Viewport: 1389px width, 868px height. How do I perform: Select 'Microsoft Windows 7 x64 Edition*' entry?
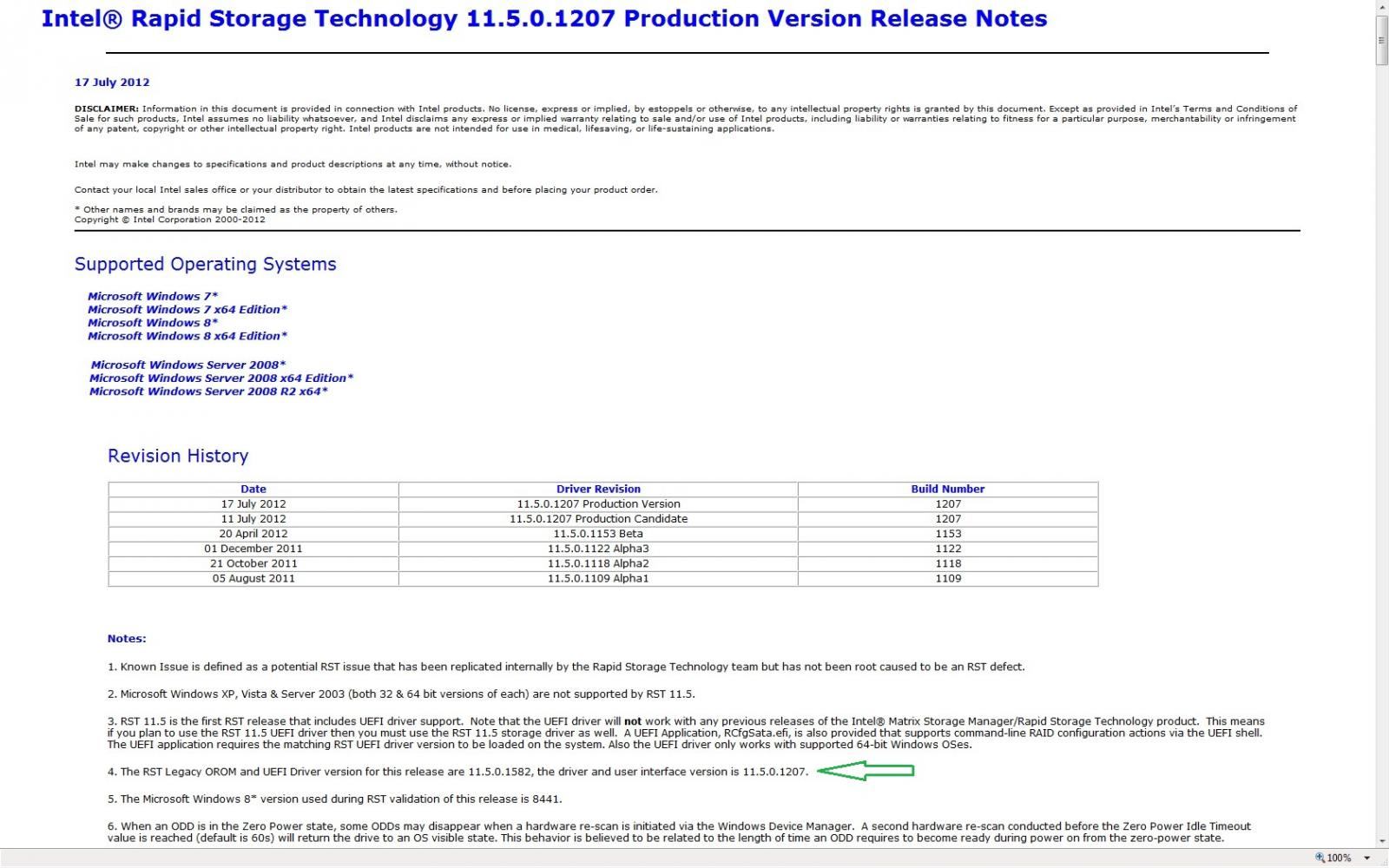pyautogui.click(x=188, y=309)
